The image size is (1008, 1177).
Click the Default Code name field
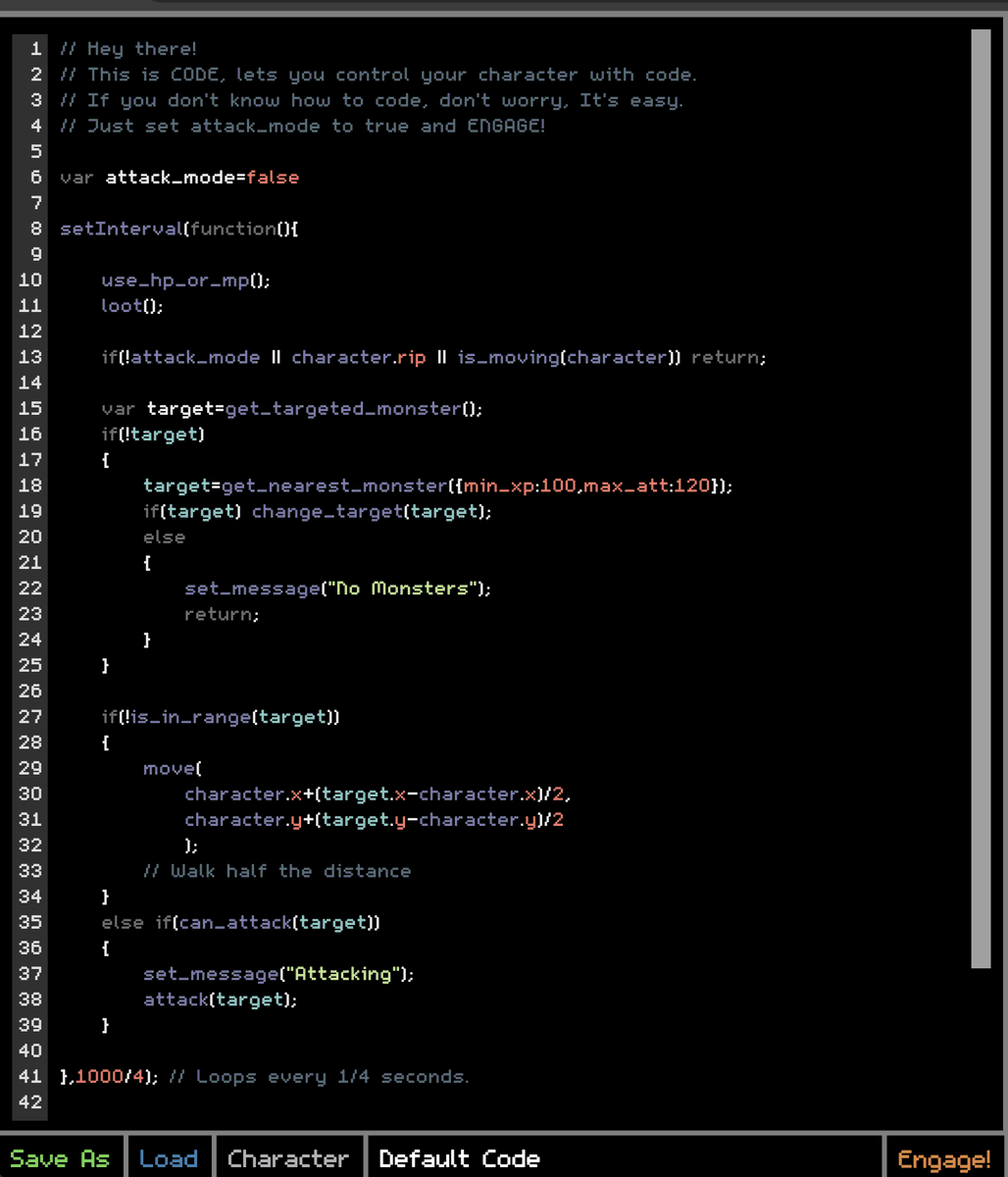click(x=626, y=1157)
